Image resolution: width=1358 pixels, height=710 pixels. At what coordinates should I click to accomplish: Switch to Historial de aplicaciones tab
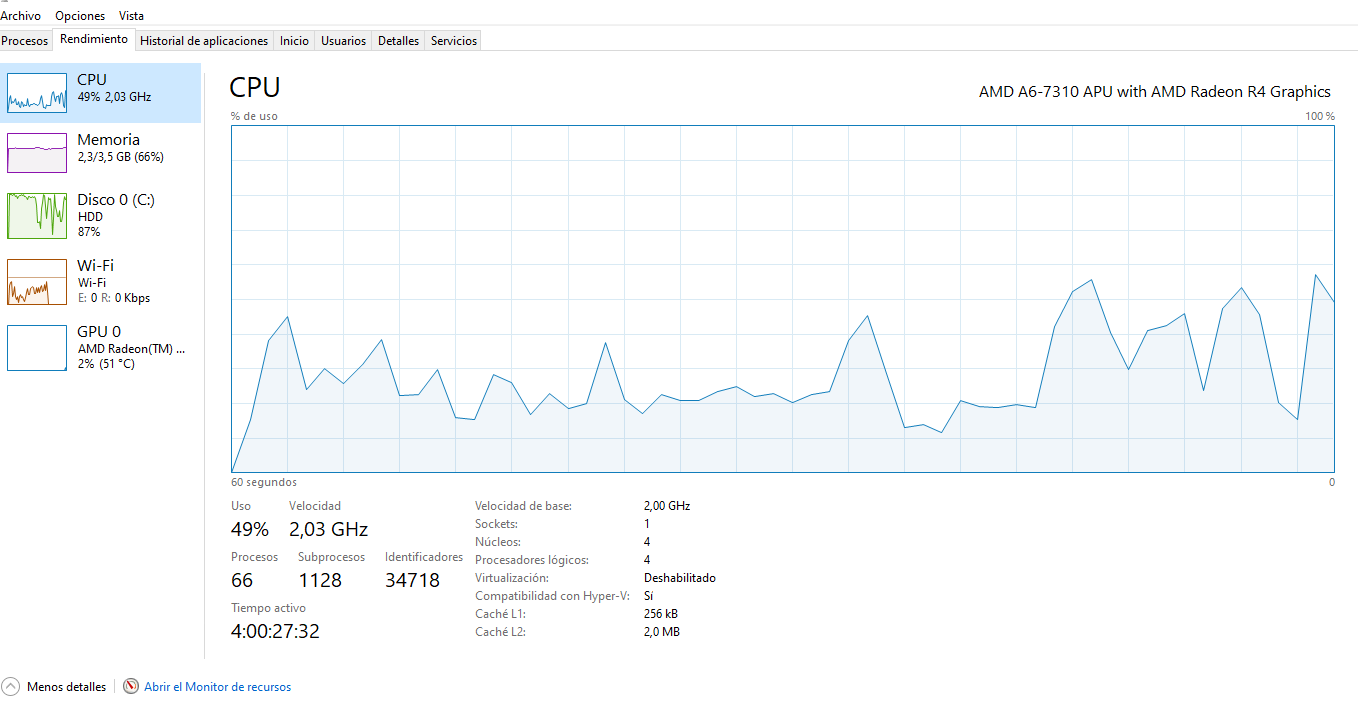click(204, 41)
